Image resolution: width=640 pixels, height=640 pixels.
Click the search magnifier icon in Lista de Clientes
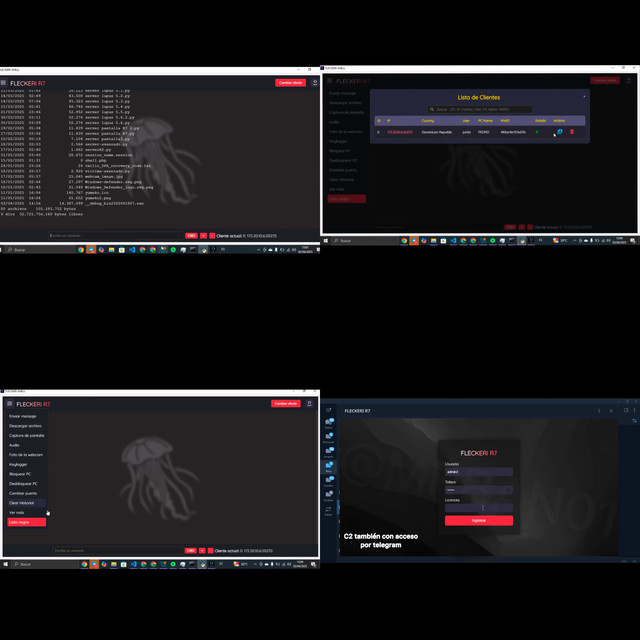(x=432, y=109)
